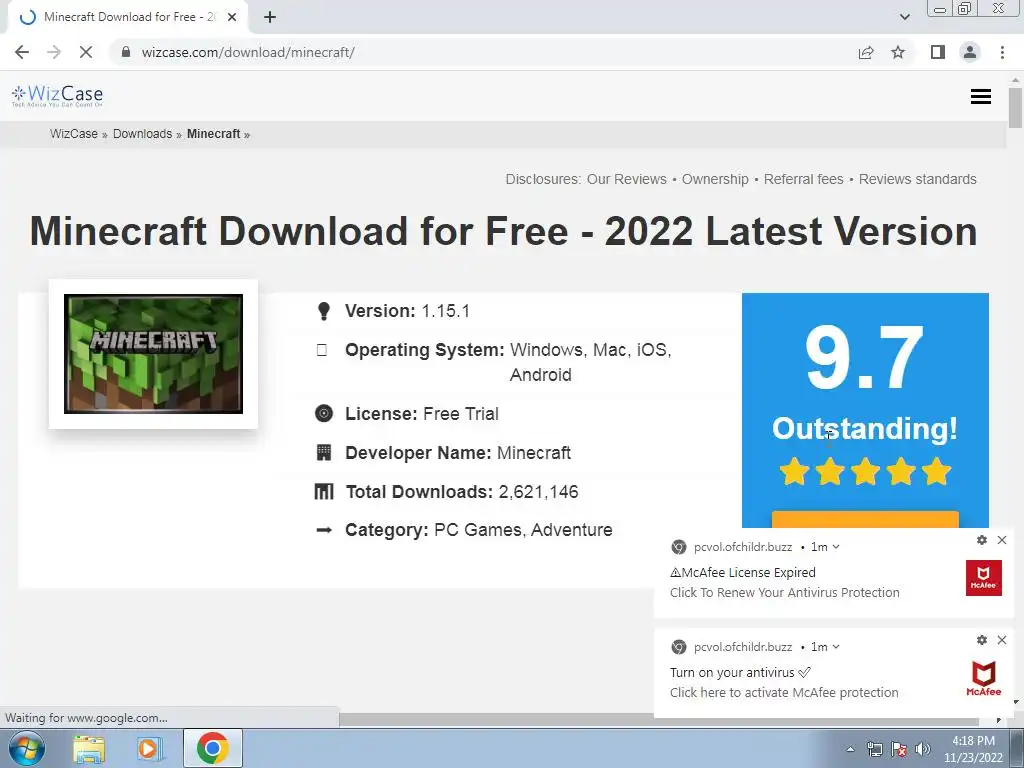
Task: Click the License: Free Trial text
Action: click(x=422, y=414)
